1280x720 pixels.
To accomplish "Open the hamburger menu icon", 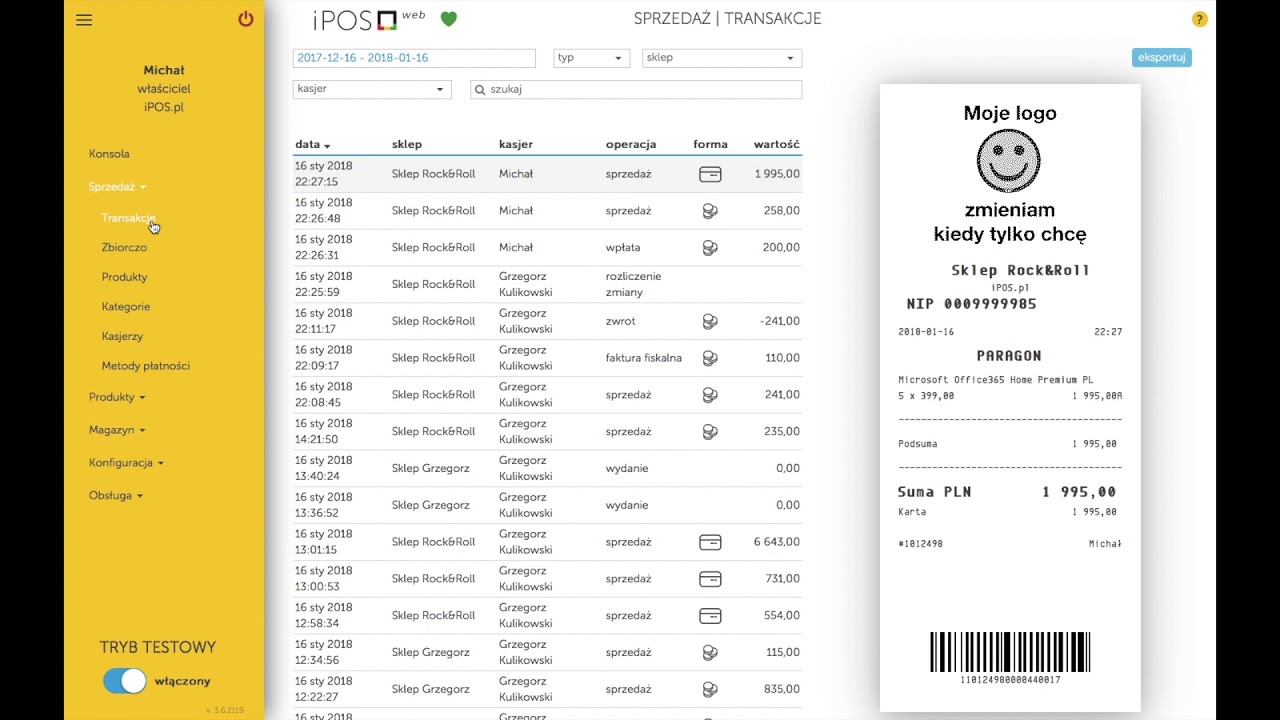I will click(x=84, y=20).
